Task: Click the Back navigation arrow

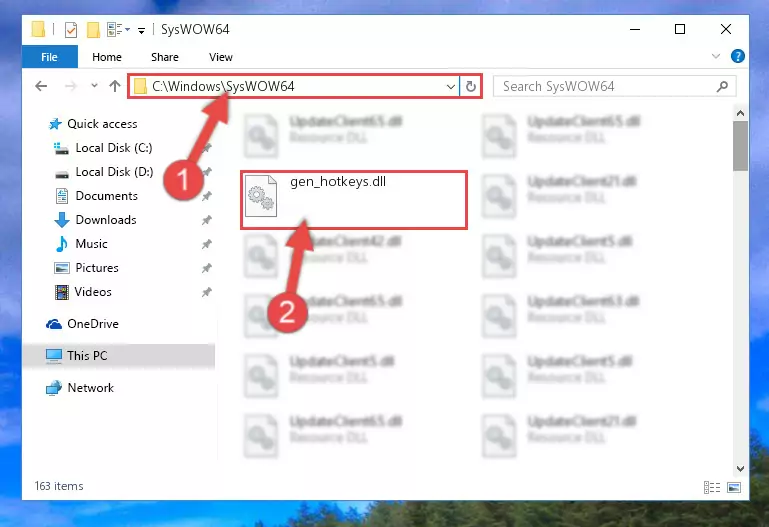Action: [x=41, y=86]
